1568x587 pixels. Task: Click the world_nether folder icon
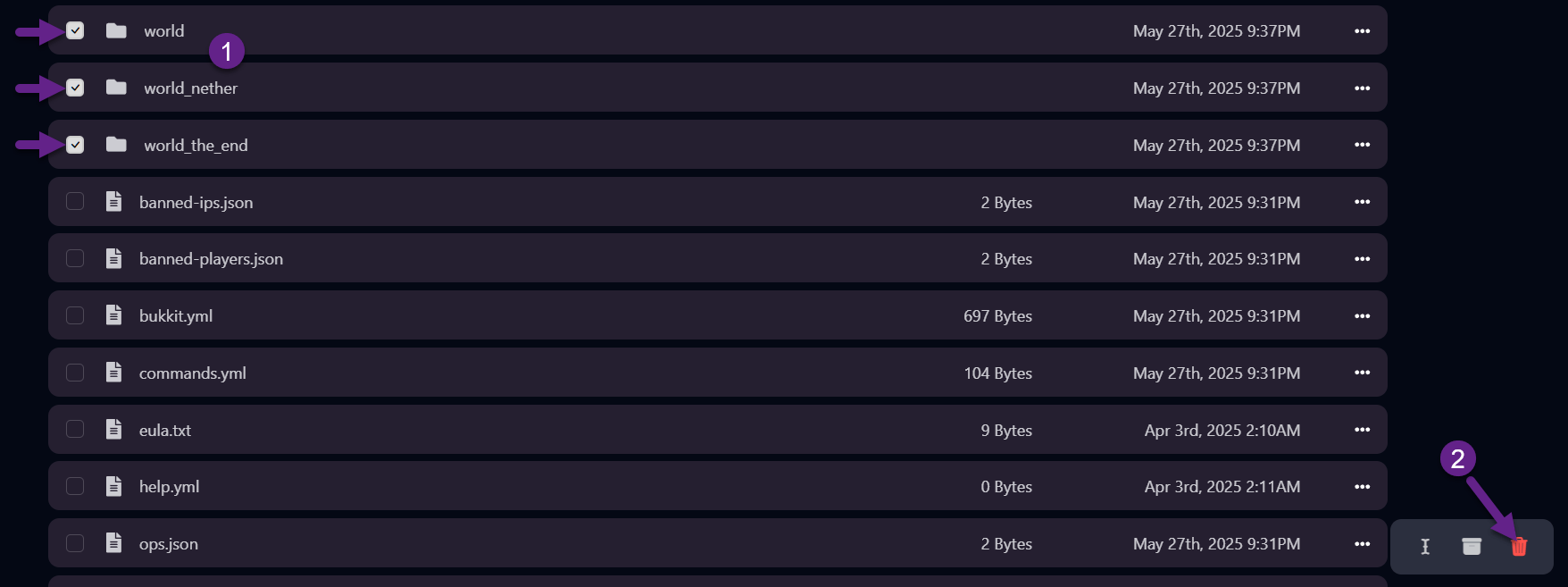[116, 88]
